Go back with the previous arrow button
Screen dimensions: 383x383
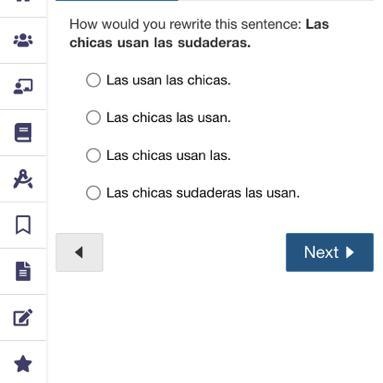pos(79,252)
